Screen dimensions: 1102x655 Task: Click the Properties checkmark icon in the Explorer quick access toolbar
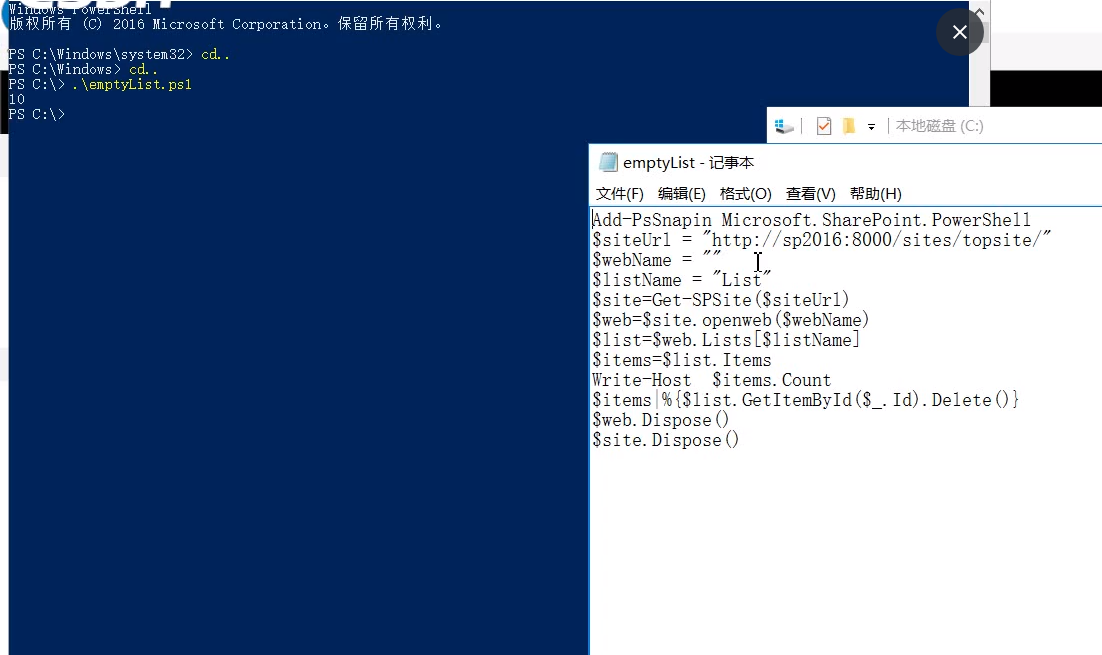point(824,126)
